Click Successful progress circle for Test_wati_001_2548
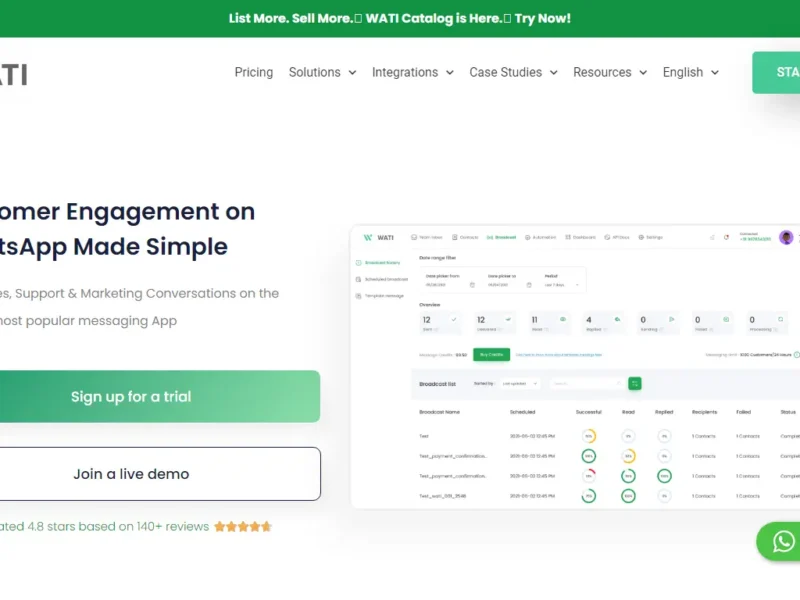800x600 pixels. tap(589, 495)
